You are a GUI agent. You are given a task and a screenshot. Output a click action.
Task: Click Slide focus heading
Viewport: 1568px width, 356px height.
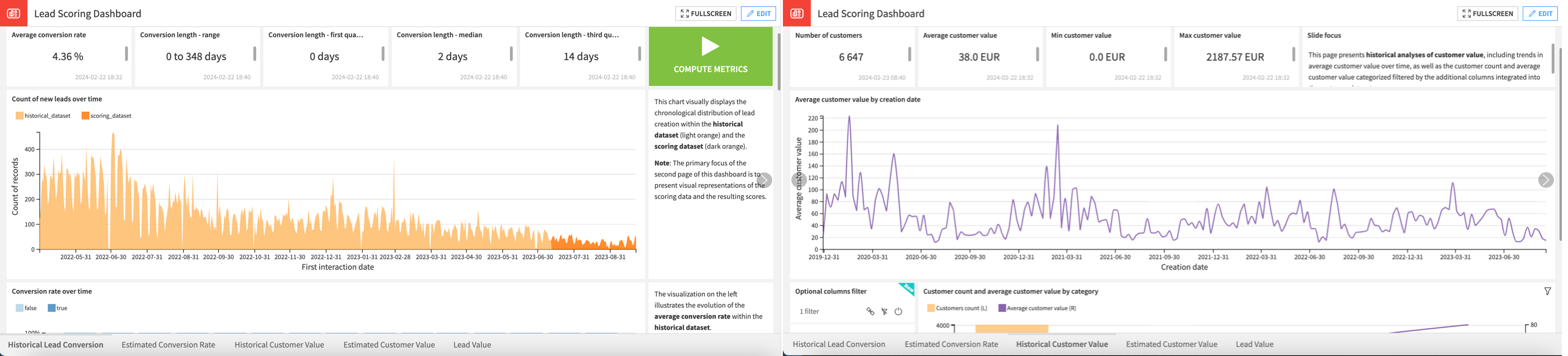(1324, 36)
